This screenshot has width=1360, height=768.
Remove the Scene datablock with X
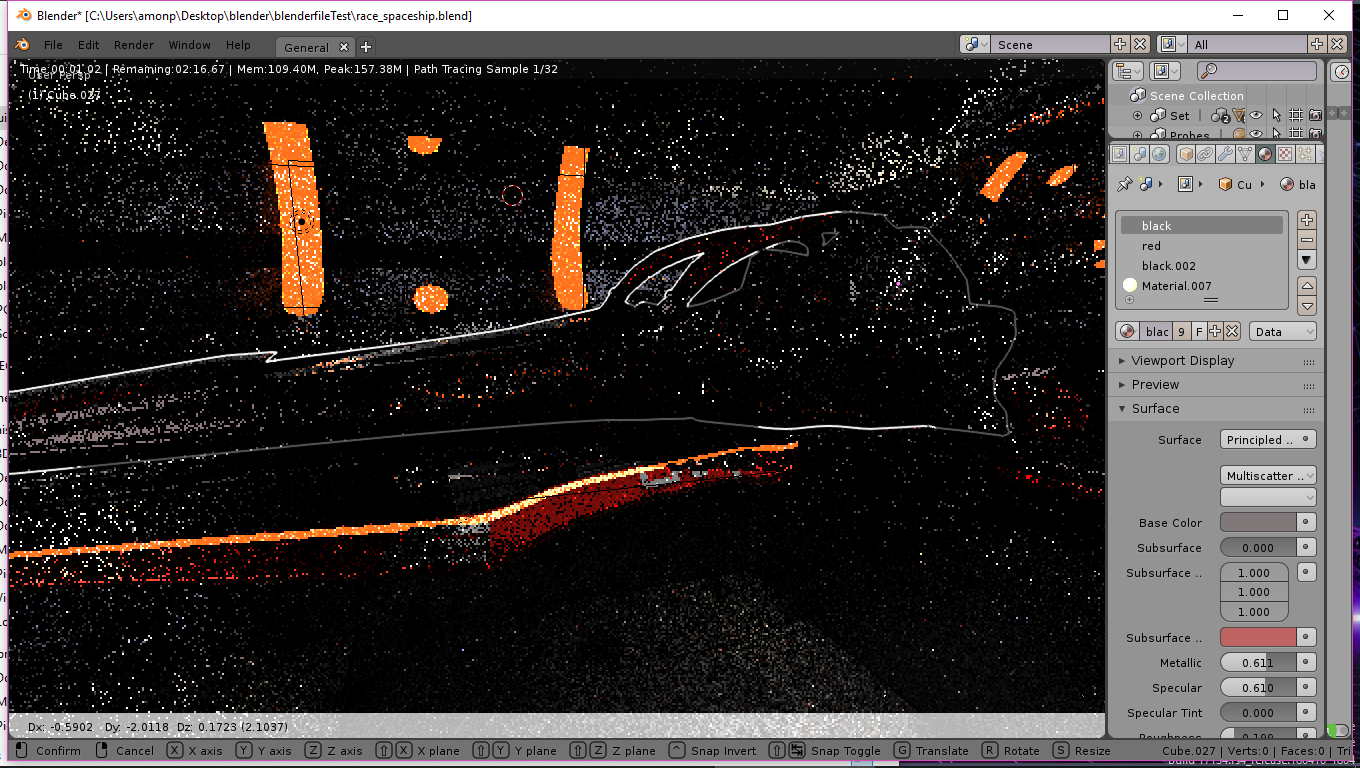click(x=1139, y=44)
